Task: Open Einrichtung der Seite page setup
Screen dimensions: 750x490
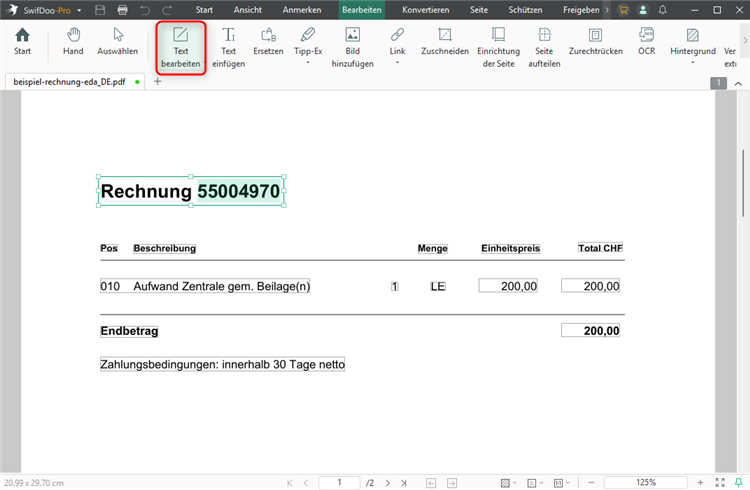Action: [x=498, y=47]
